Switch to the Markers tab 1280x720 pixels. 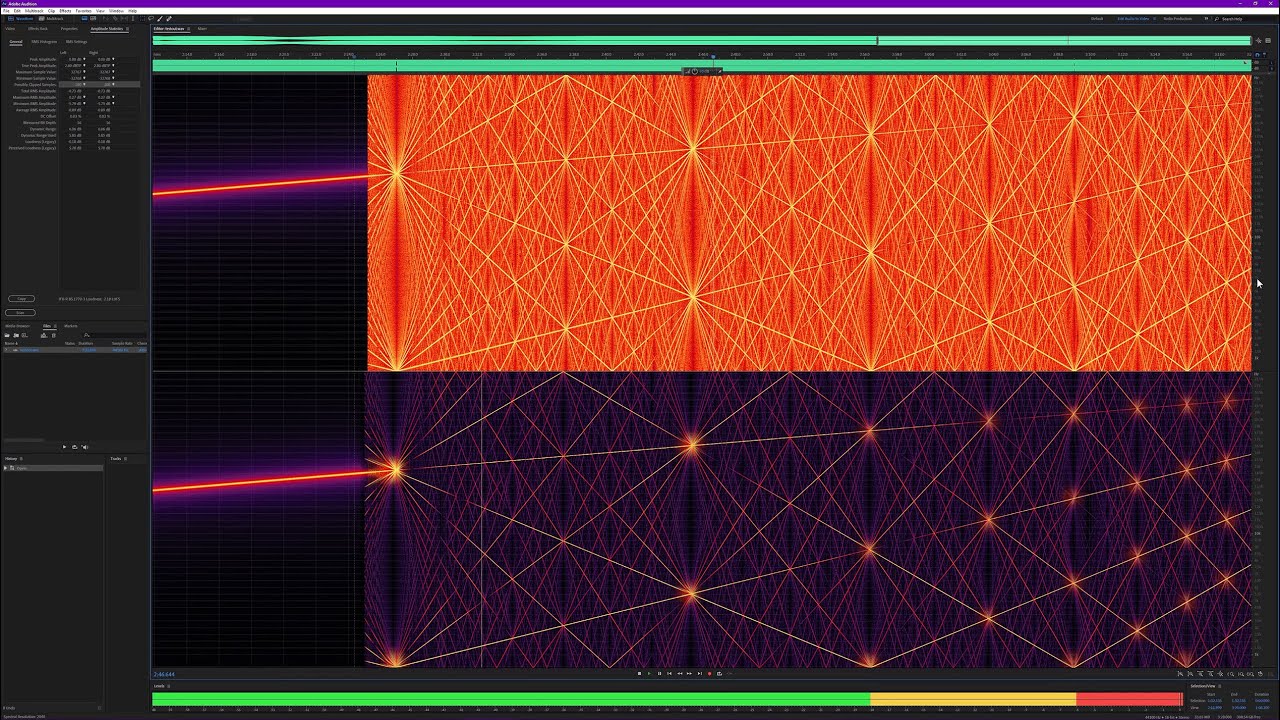[71, 326]
